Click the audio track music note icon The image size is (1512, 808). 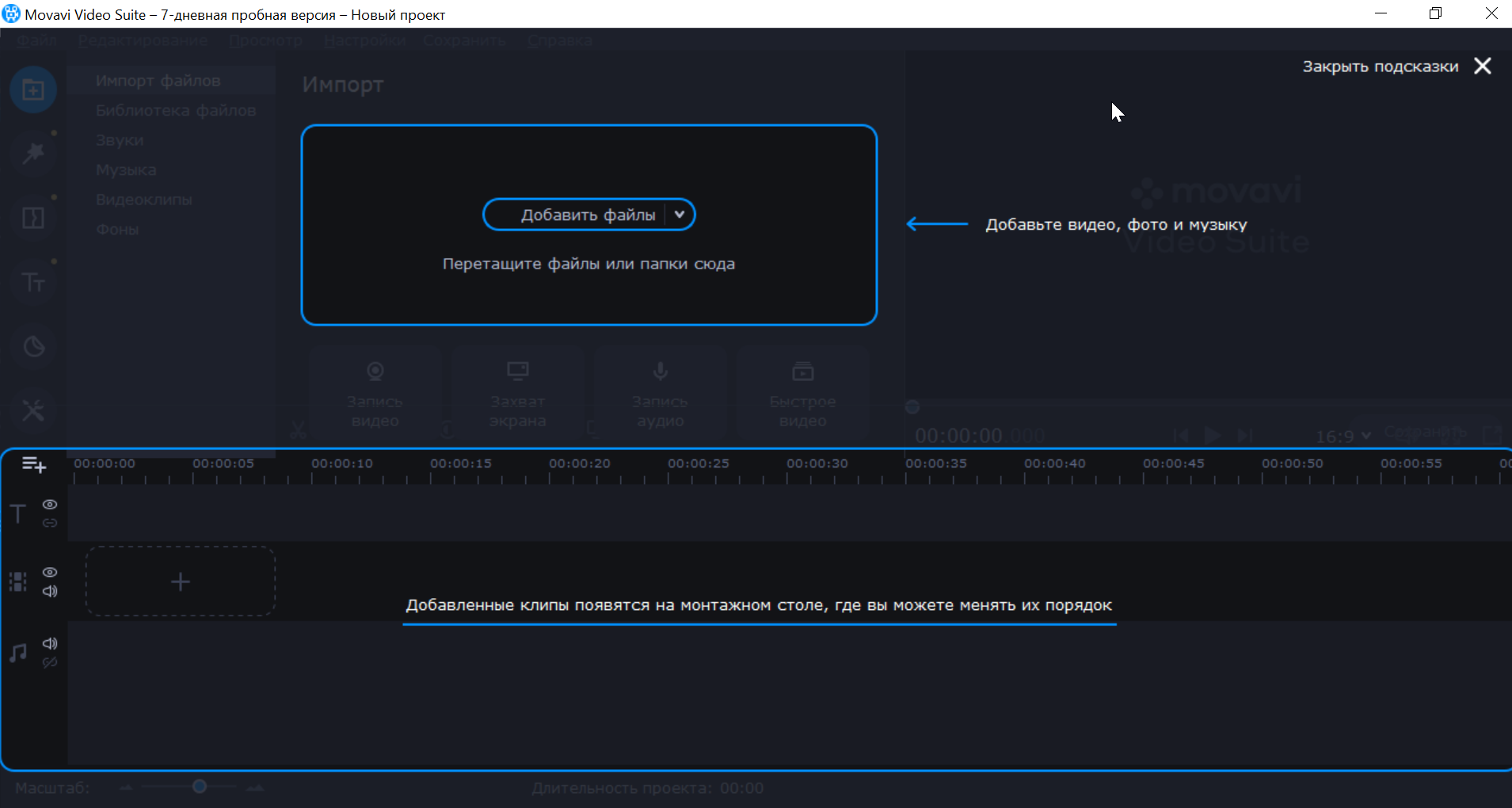click(18, 653)
